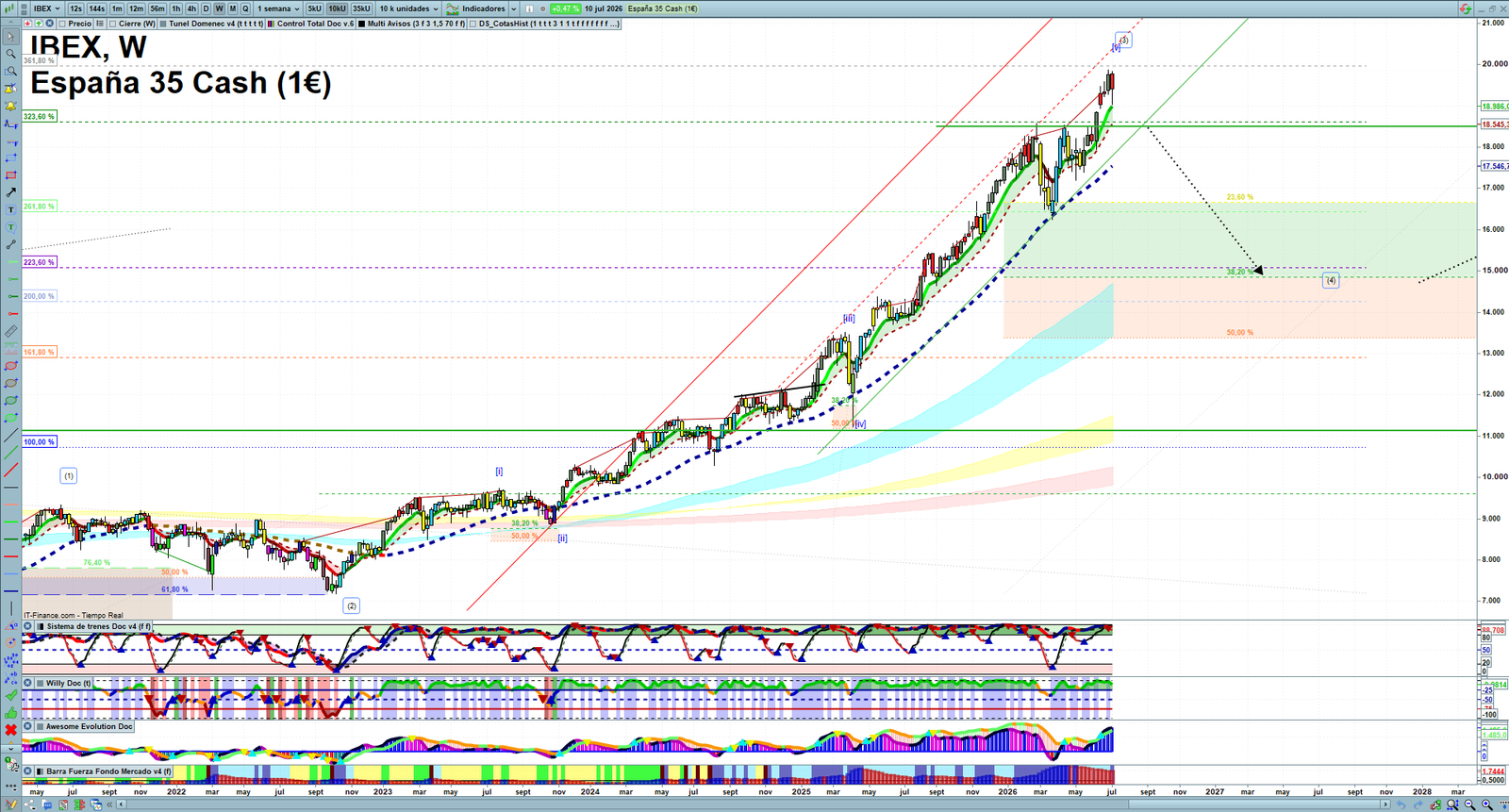
Task: Click the pencil drawing-mode icon at bottom-left
Action: click(10, 804)
